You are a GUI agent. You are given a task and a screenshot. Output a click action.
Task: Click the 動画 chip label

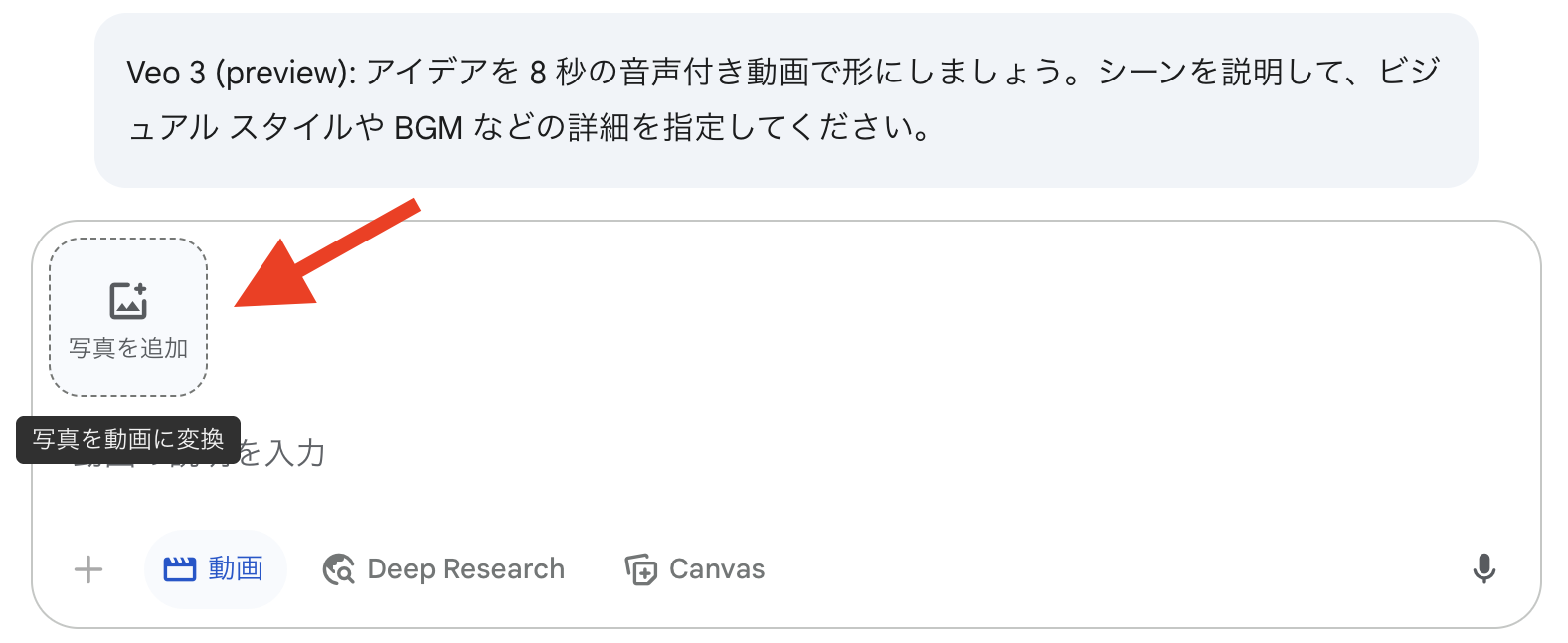(236, 568)
